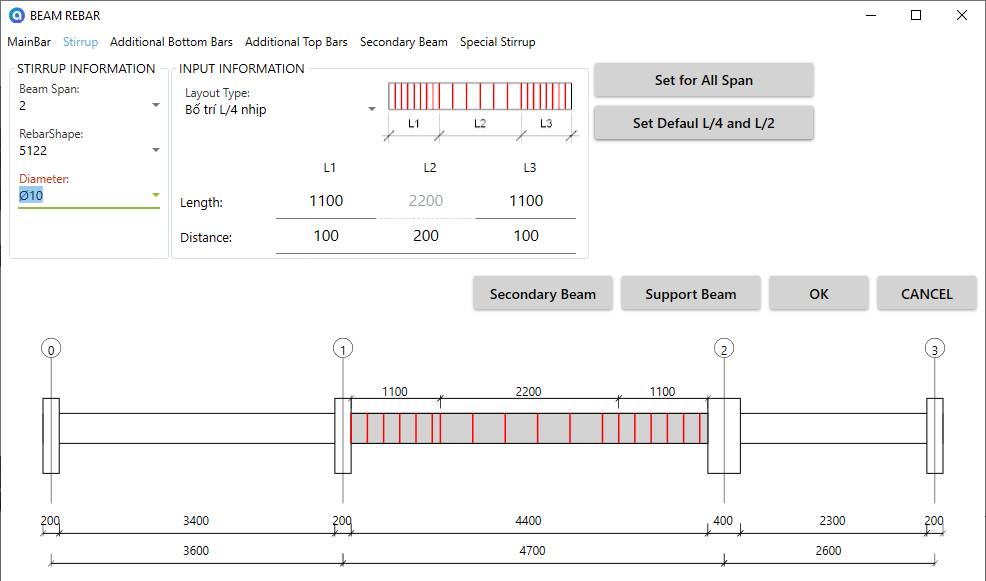The image size is (986, 581).
Task: Click the L3 Distance field 100
Action: (526, 236)
